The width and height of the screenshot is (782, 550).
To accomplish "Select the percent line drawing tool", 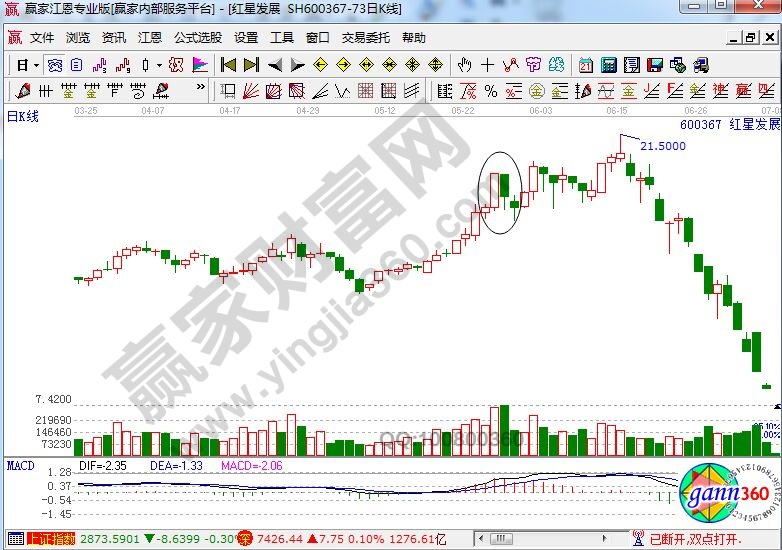I will [491, 91].
